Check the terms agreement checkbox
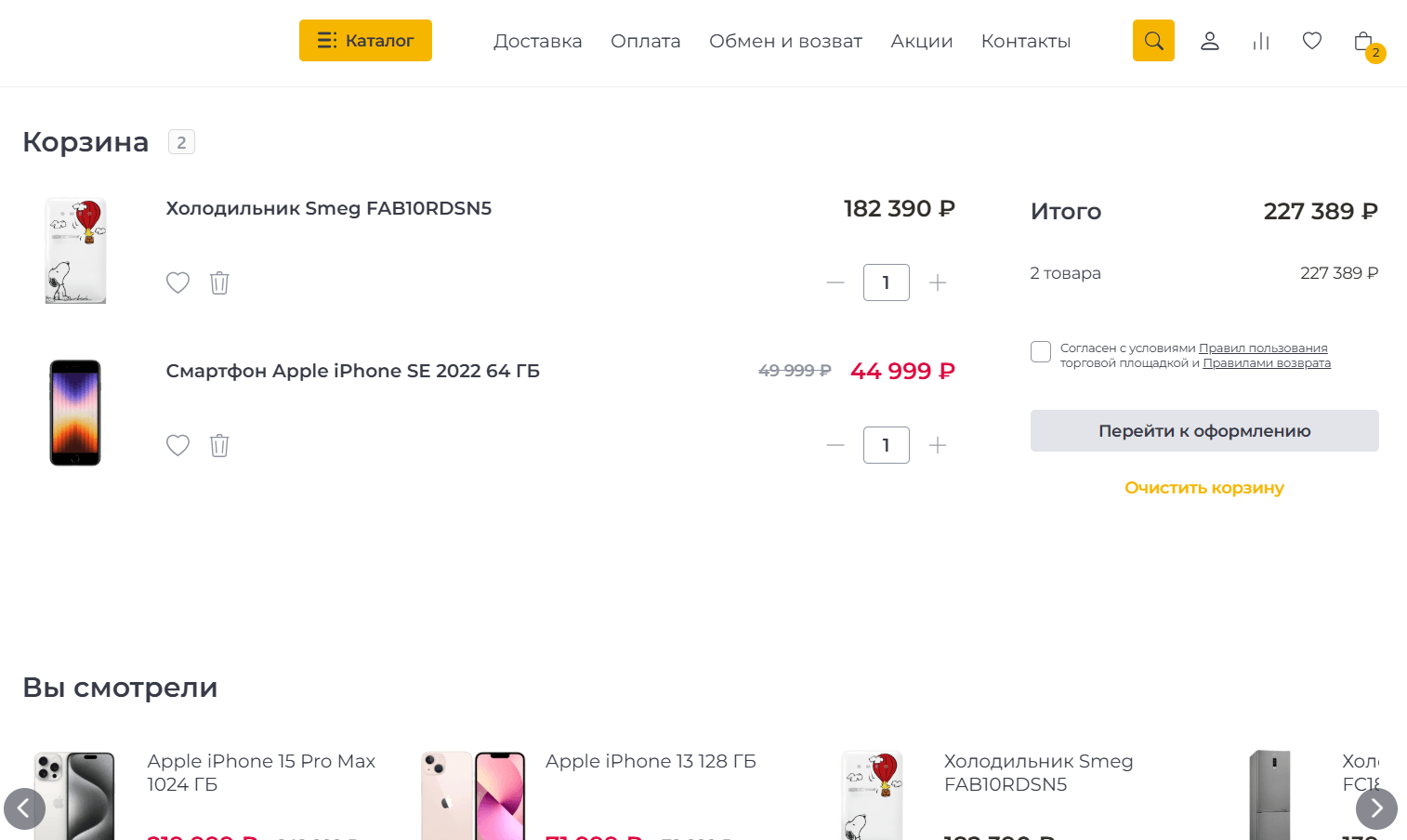Screen dimensions: 1407x840 coord(1041,351)
